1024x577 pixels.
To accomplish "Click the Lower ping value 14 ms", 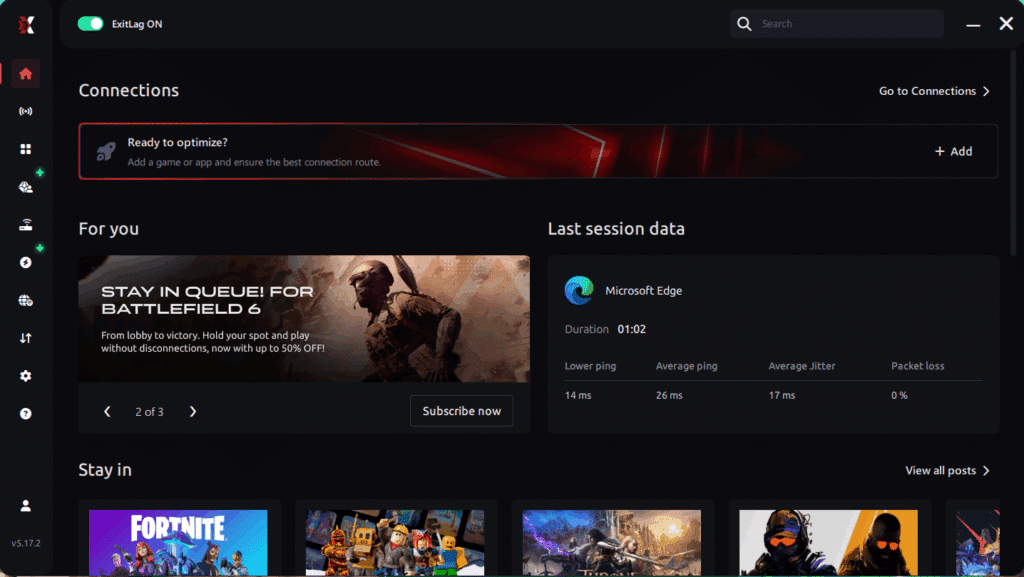I will point(578,396).
